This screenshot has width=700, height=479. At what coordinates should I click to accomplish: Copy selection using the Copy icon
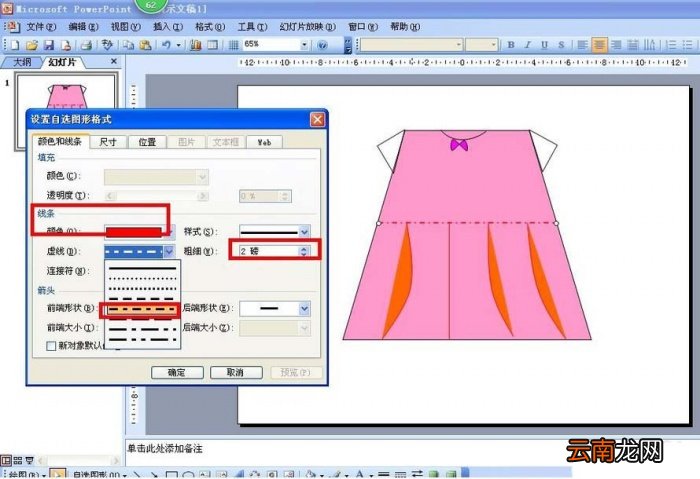click(x=129, y=45)
